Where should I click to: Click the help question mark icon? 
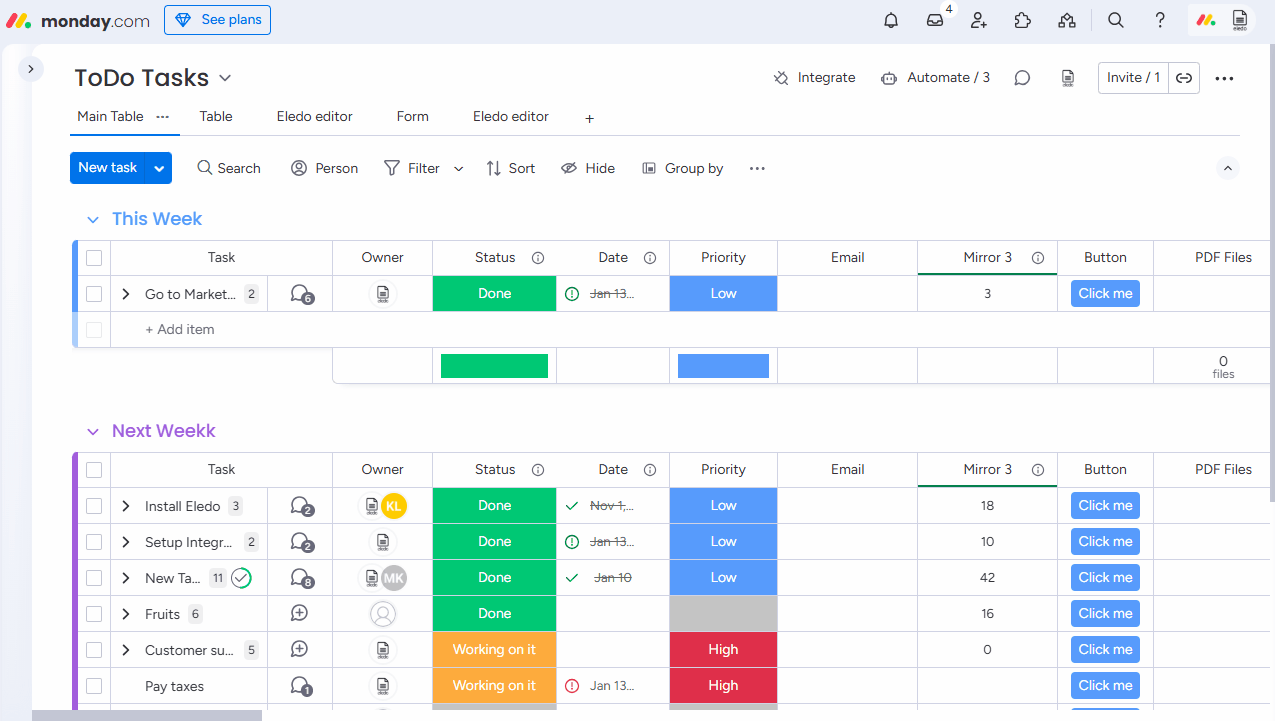coord(1160,20)
